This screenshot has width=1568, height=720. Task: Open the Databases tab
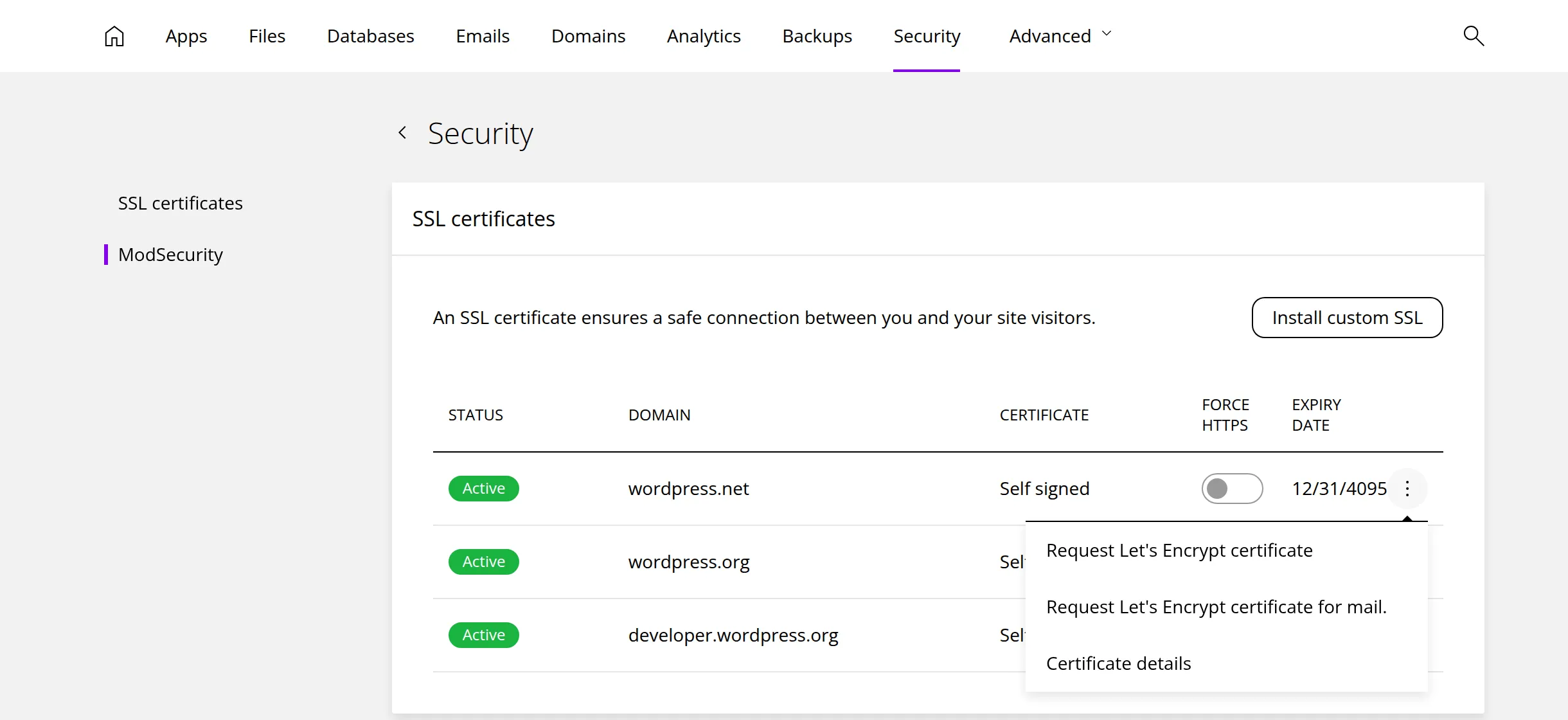[x=371, y=36]
